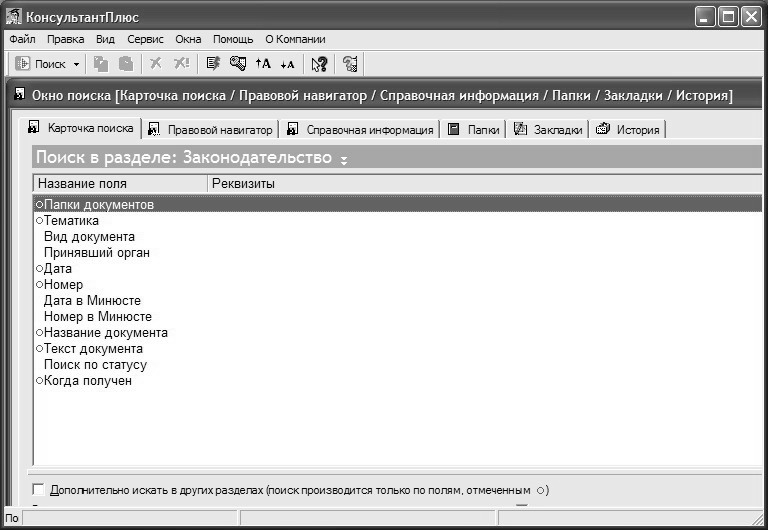The image size is (768, 530).
Task: Click the help guide icon at toolbar end
Action: coord(350,64)
